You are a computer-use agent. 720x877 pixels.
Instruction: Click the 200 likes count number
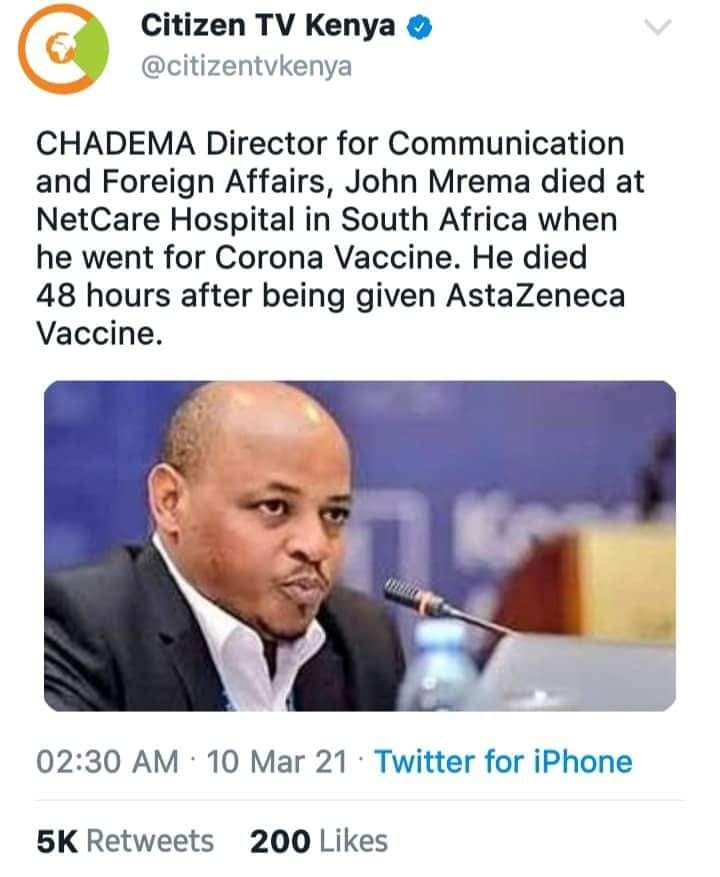tap(280, 841)
